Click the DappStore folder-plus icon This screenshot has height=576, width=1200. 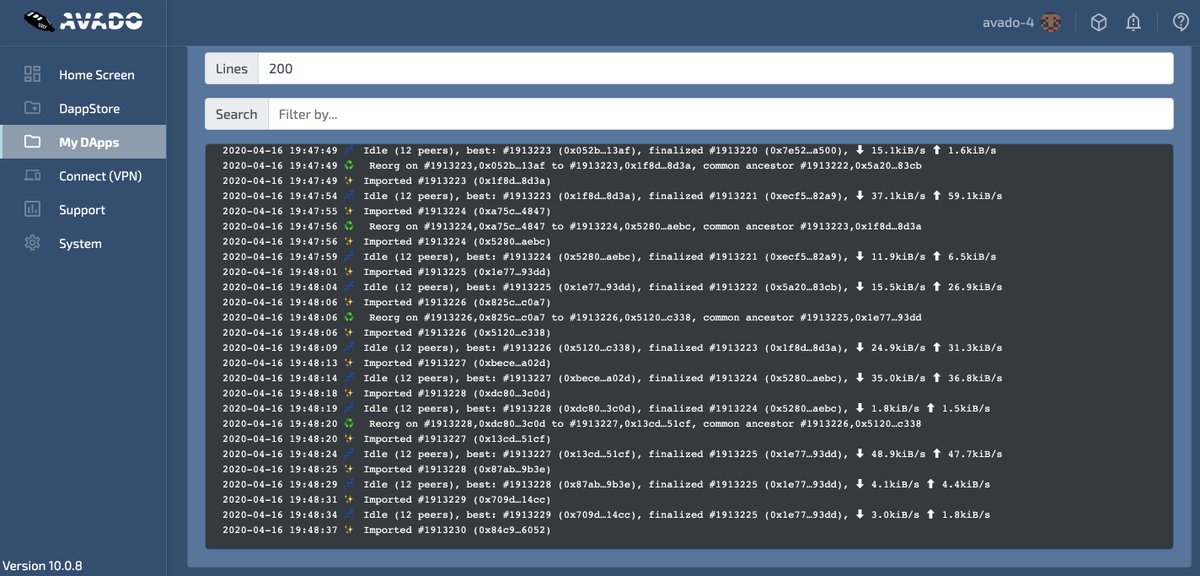(x=32, y=108)
